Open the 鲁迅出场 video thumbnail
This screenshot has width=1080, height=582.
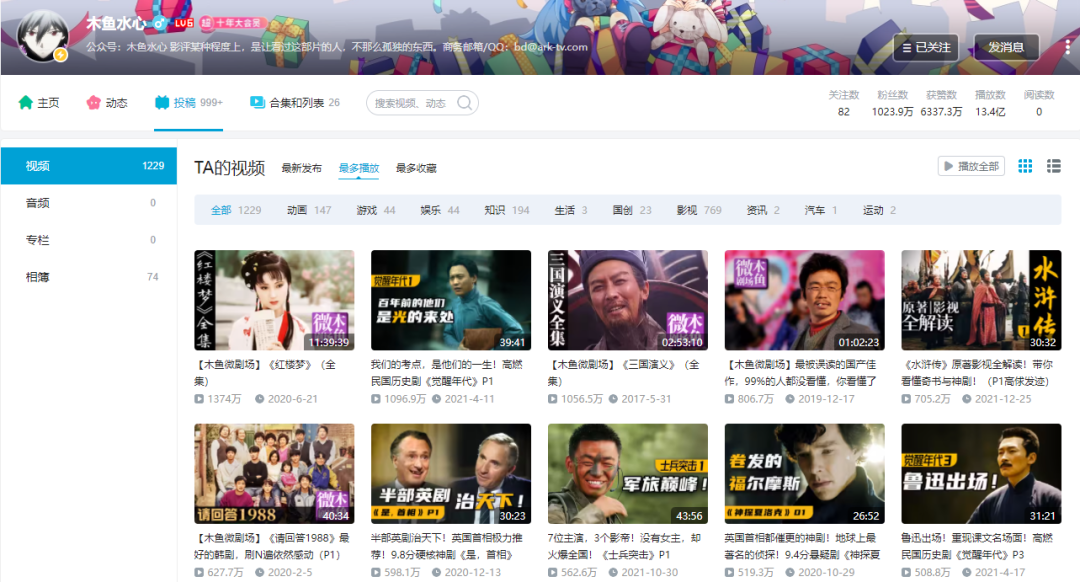(x=981, y=474)
